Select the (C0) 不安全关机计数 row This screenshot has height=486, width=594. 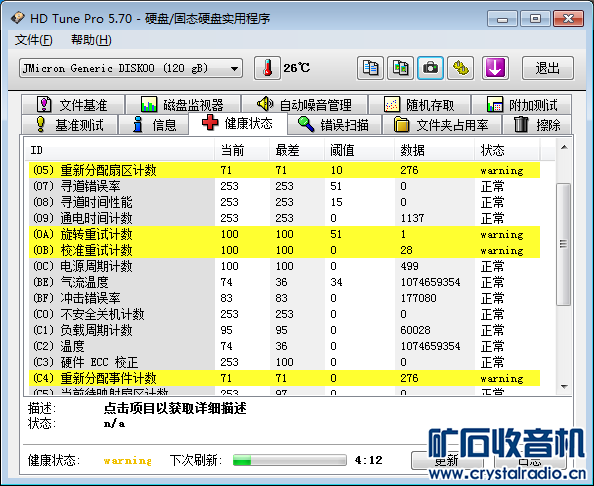tap(284, 314)
